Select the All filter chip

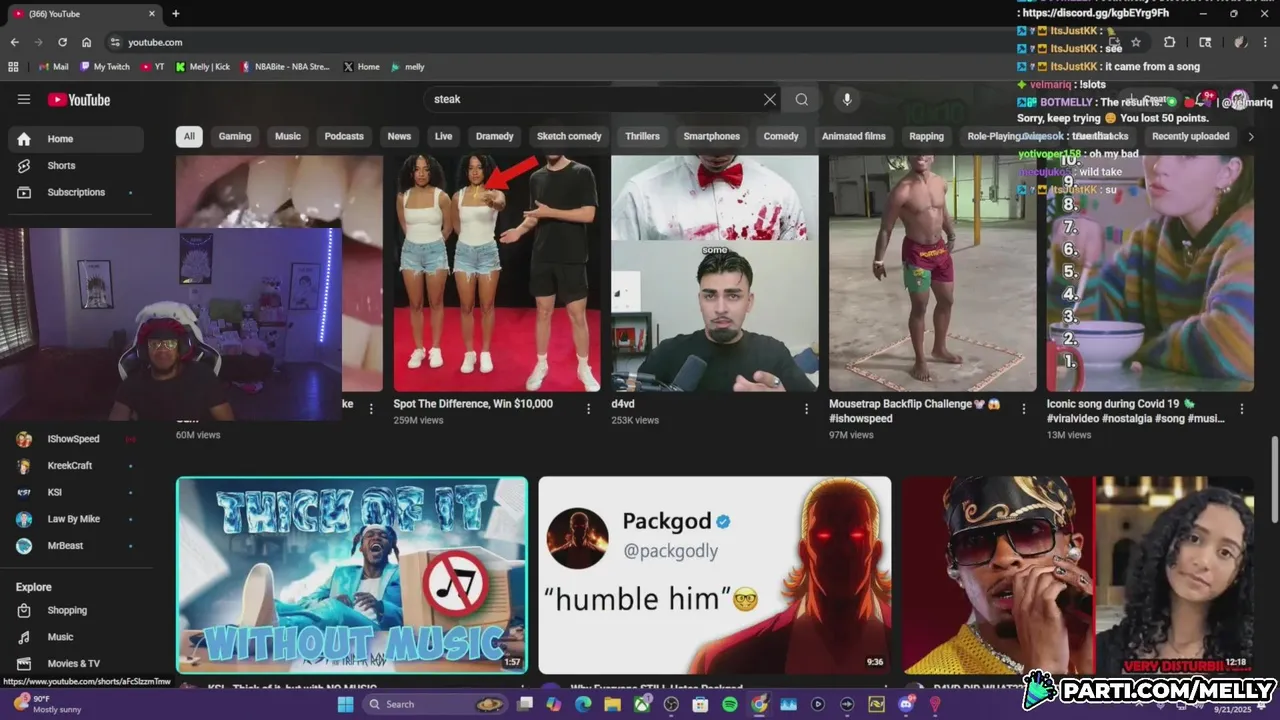[x=189, y=136]
